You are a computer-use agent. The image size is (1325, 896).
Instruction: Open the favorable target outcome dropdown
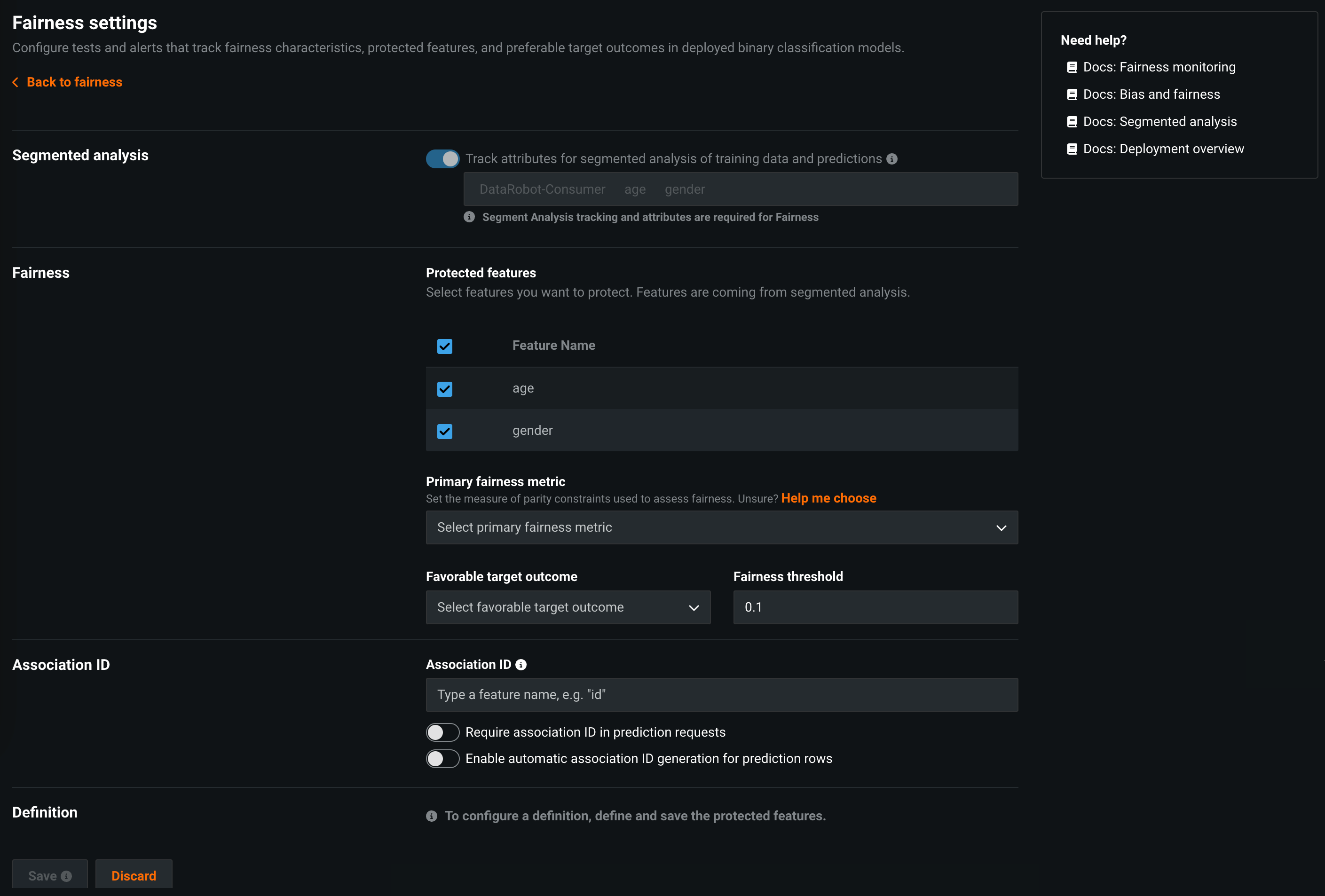568,607
